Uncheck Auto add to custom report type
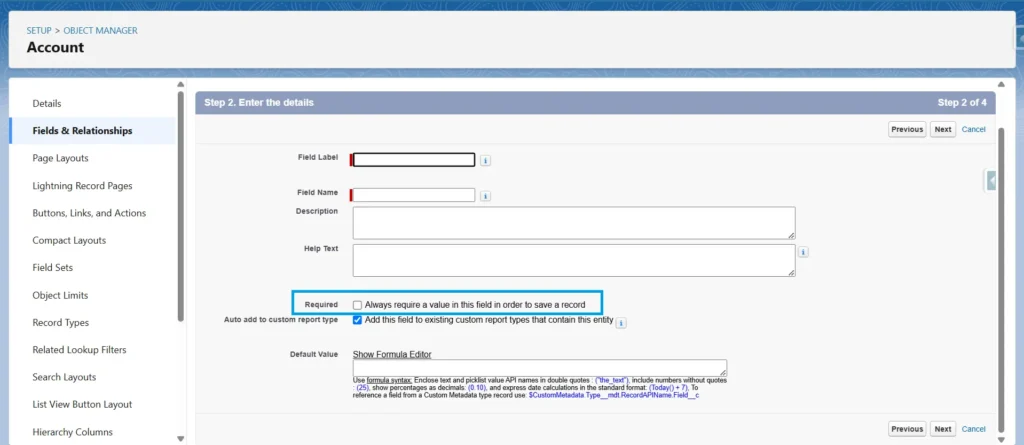The image size is (1024, 445). pos(358,320)
